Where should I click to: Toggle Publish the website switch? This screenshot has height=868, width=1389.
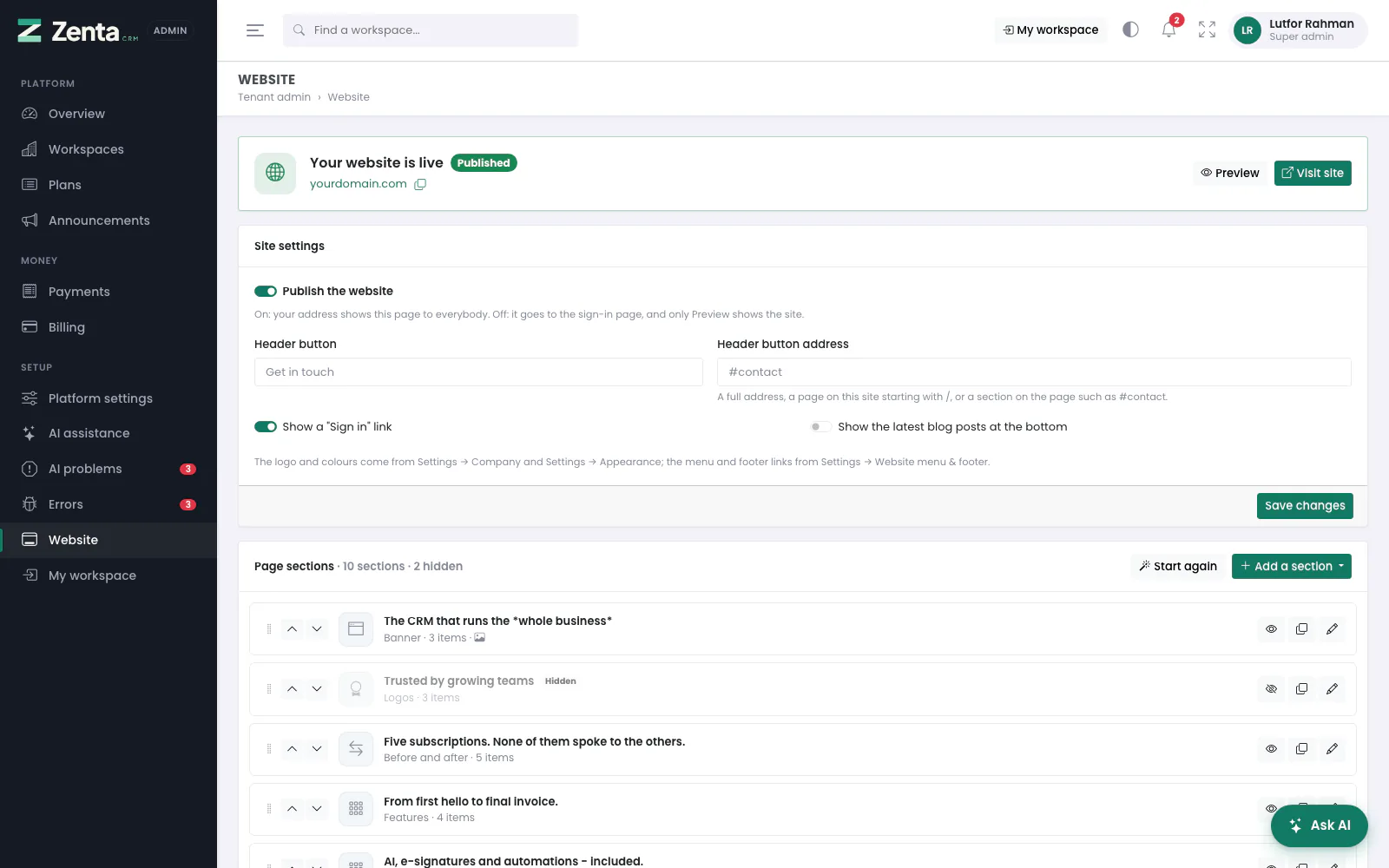266,292
